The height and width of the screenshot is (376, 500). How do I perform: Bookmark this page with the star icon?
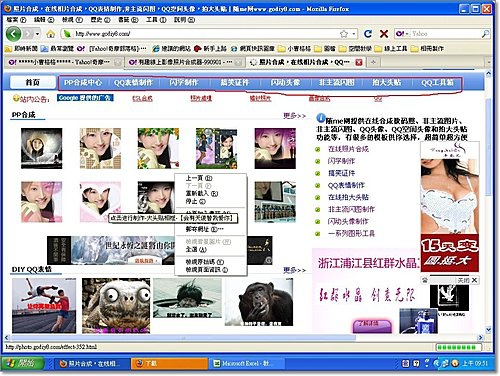tap(344, 34)
